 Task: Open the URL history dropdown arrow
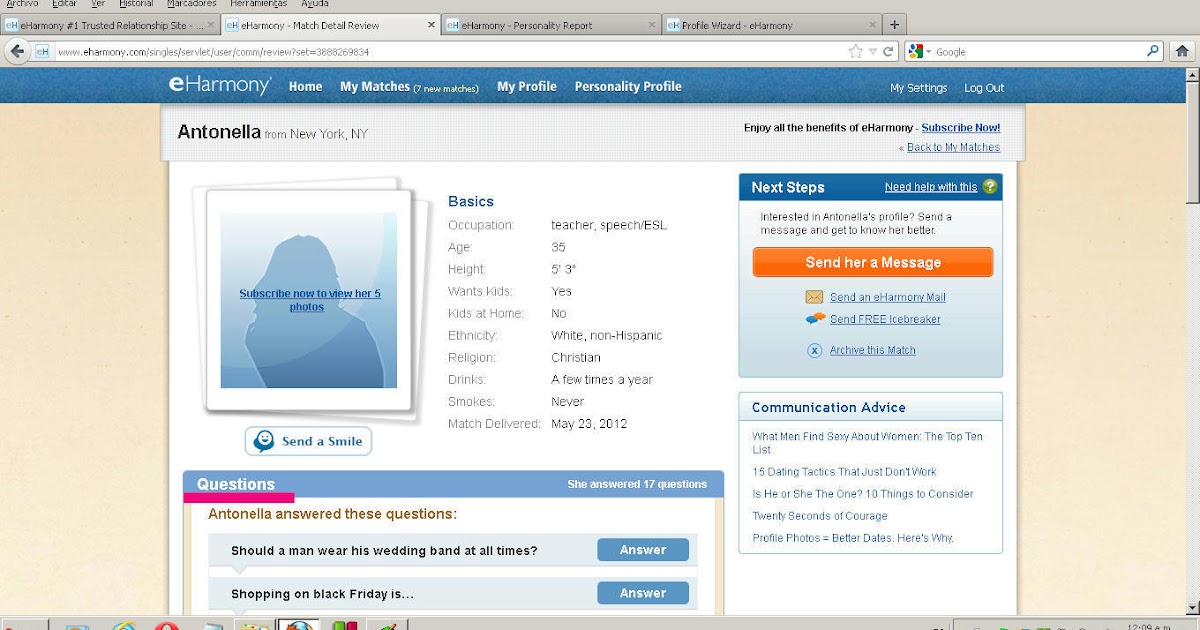point(873,52)
